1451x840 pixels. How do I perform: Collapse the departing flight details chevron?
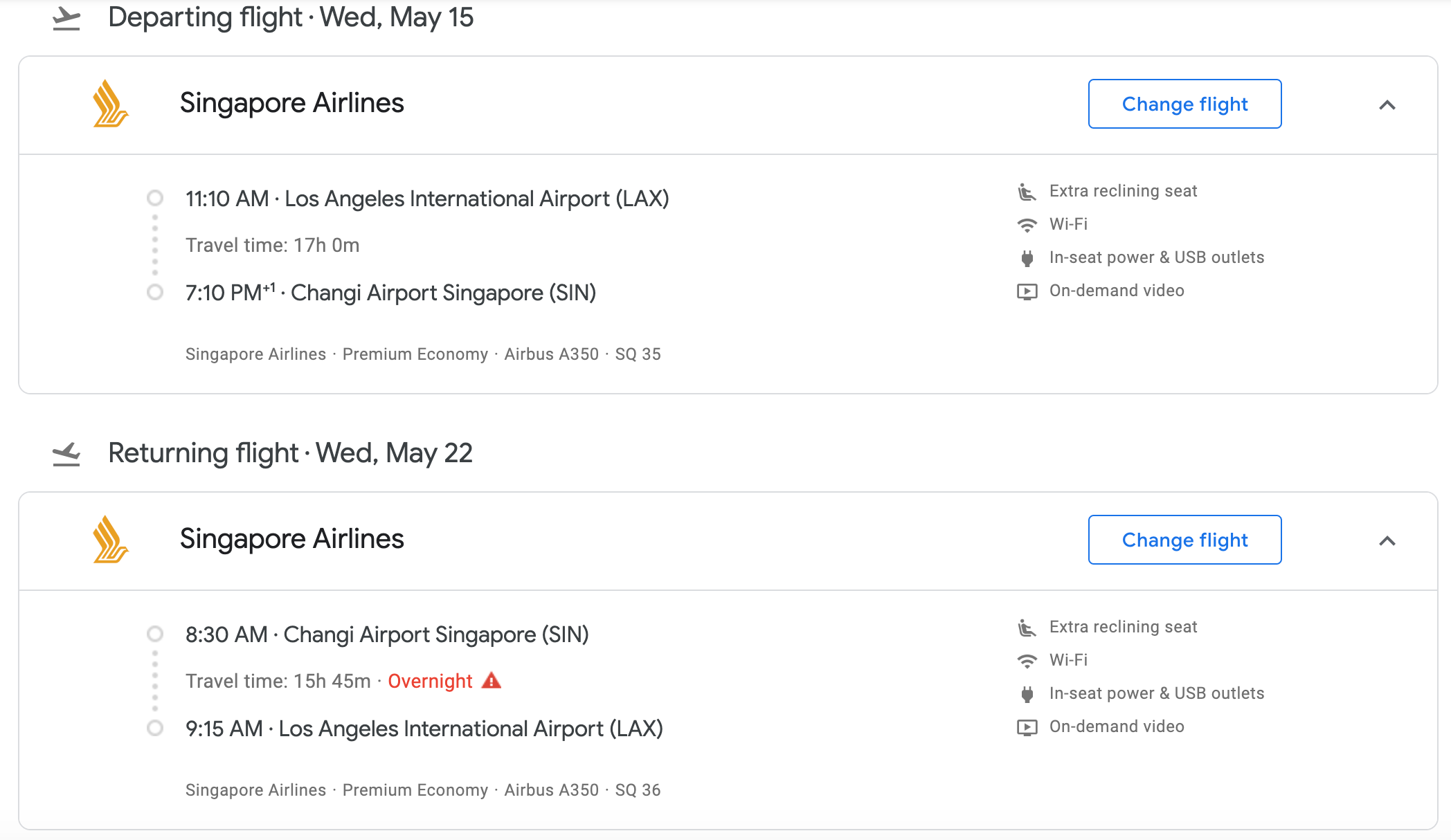pos(1387,105)
